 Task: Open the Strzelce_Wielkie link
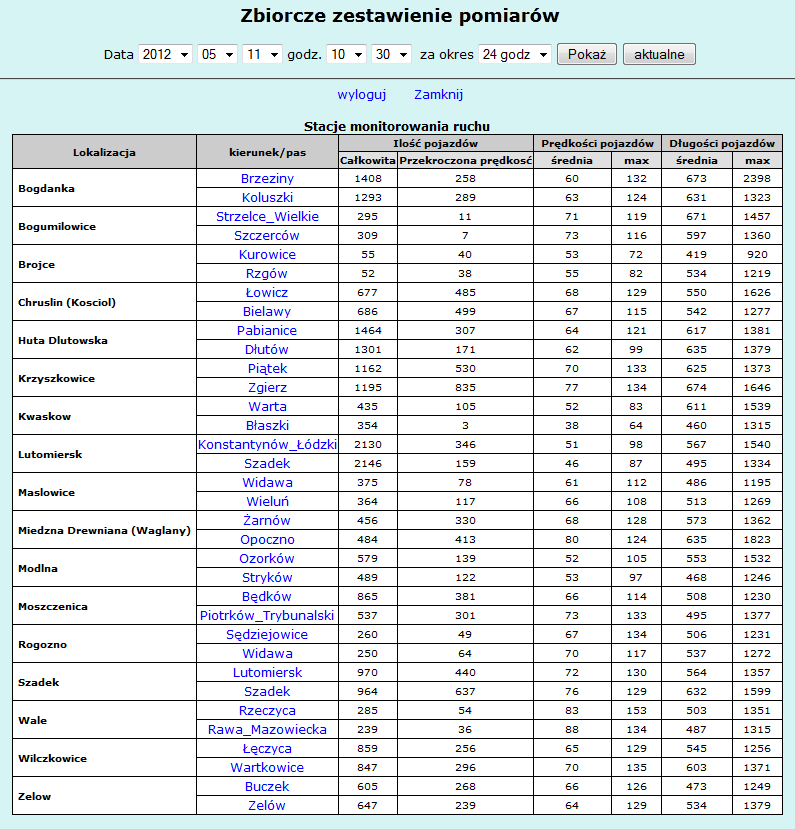[267, 217]
